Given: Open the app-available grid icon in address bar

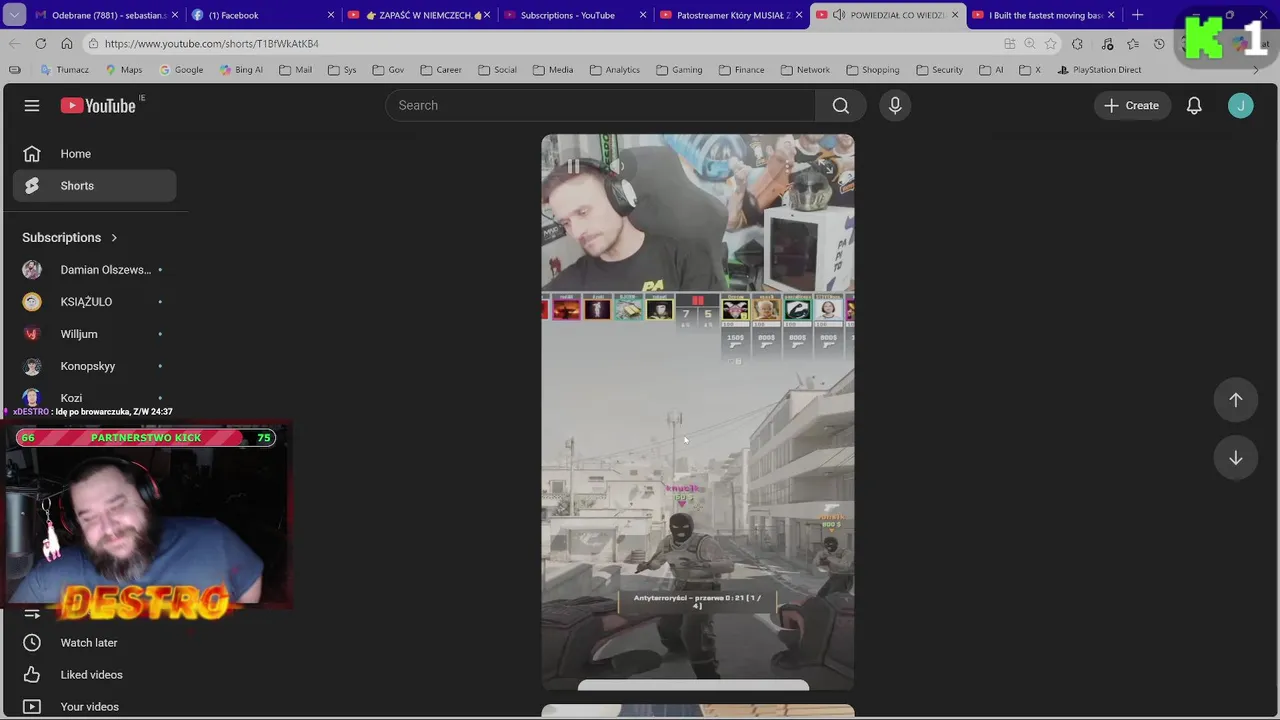Looking at the screenshot, I should (1009, 43).
